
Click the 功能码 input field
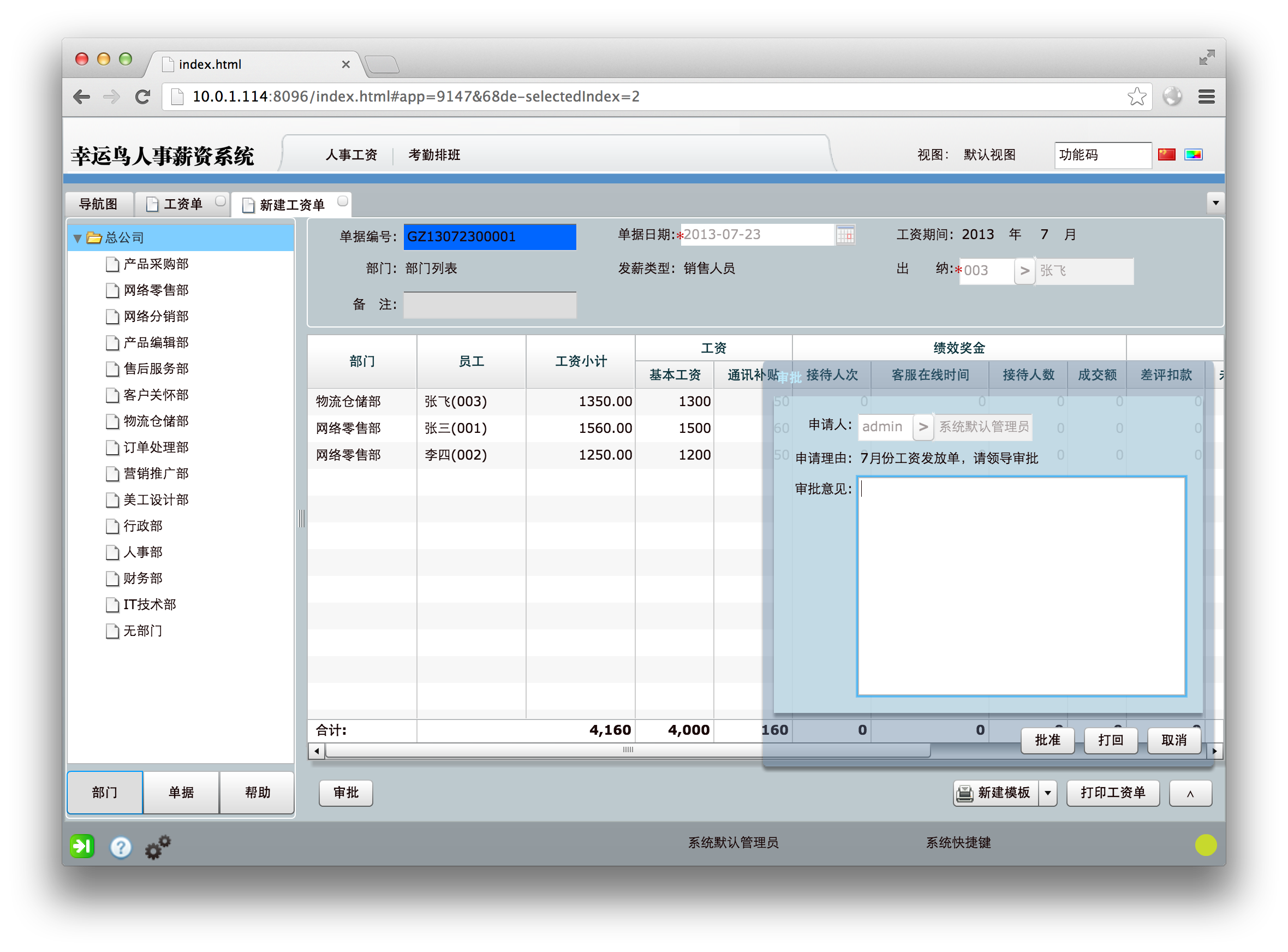(x=1102, y=155)
